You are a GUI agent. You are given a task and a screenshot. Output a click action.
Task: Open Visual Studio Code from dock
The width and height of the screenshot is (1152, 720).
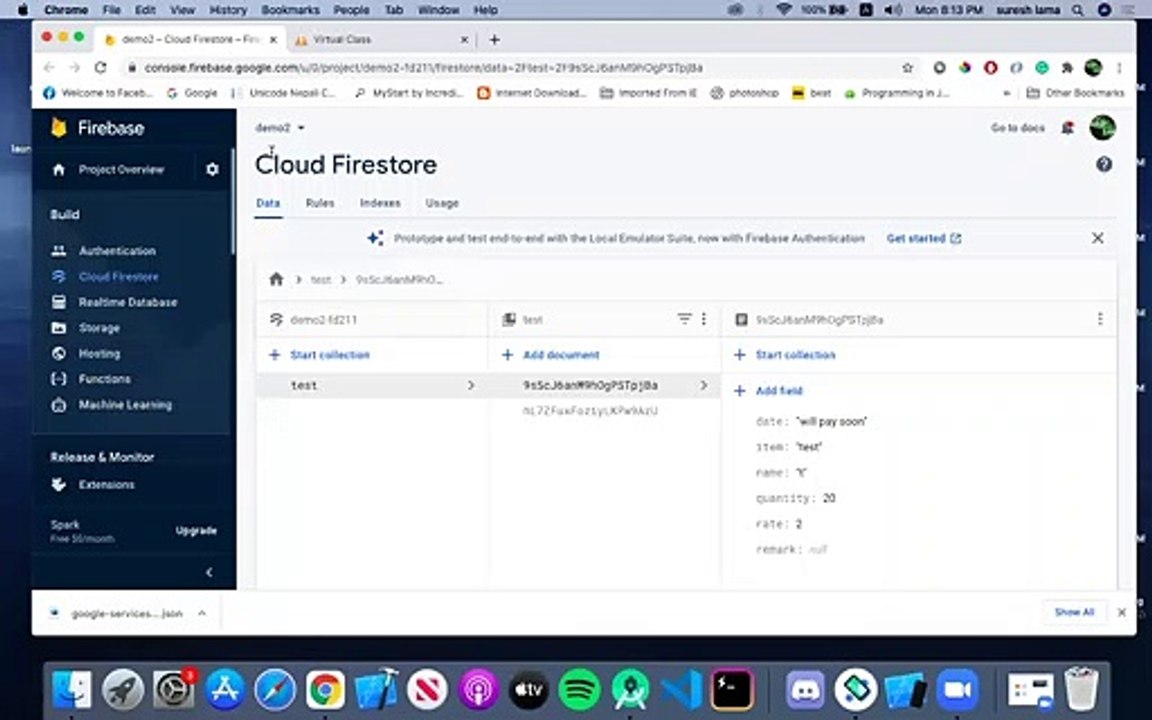tap(682, 690)
